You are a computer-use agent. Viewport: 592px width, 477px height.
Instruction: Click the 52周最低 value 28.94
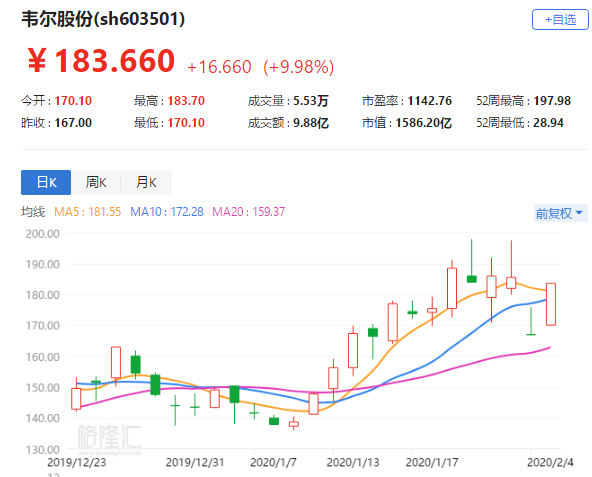(548, 123)
